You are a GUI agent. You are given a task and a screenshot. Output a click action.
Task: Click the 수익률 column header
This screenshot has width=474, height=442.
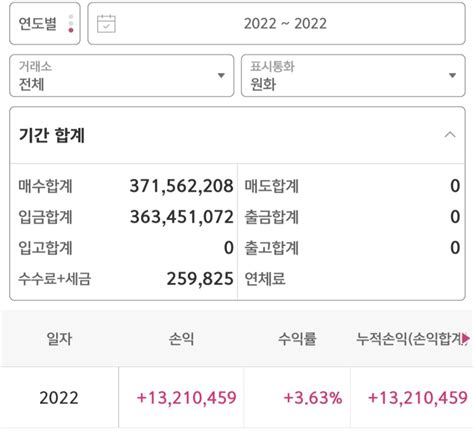click(x=297, y=339)
